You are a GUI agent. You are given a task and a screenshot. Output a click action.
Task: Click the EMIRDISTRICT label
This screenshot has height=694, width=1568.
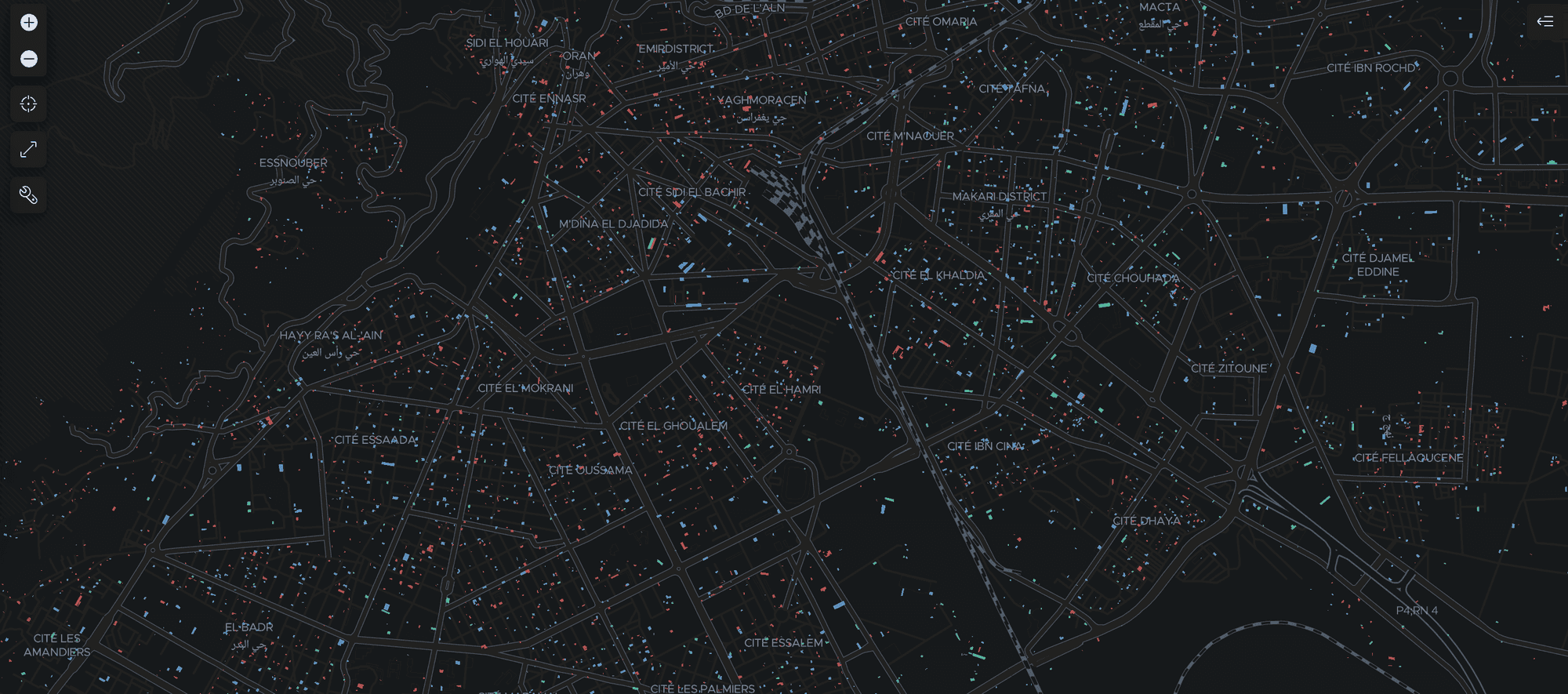click(x=676, y=49)
